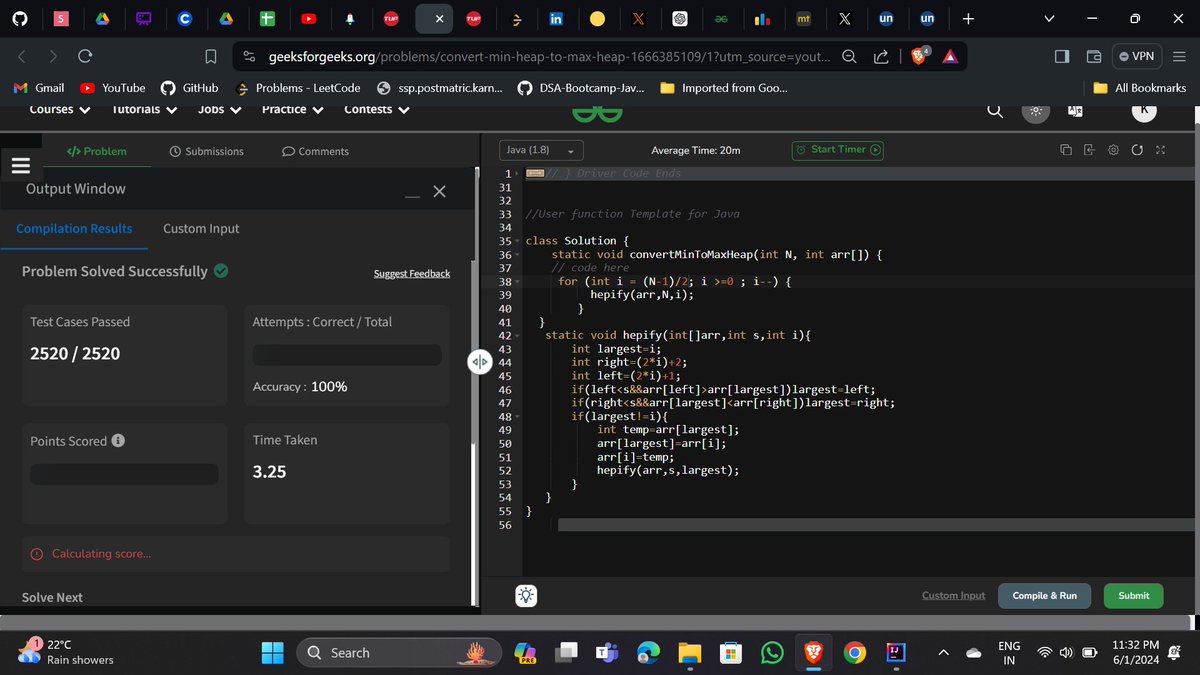
Task: Open the site search magnifier icon
Action: pos(995,111)
